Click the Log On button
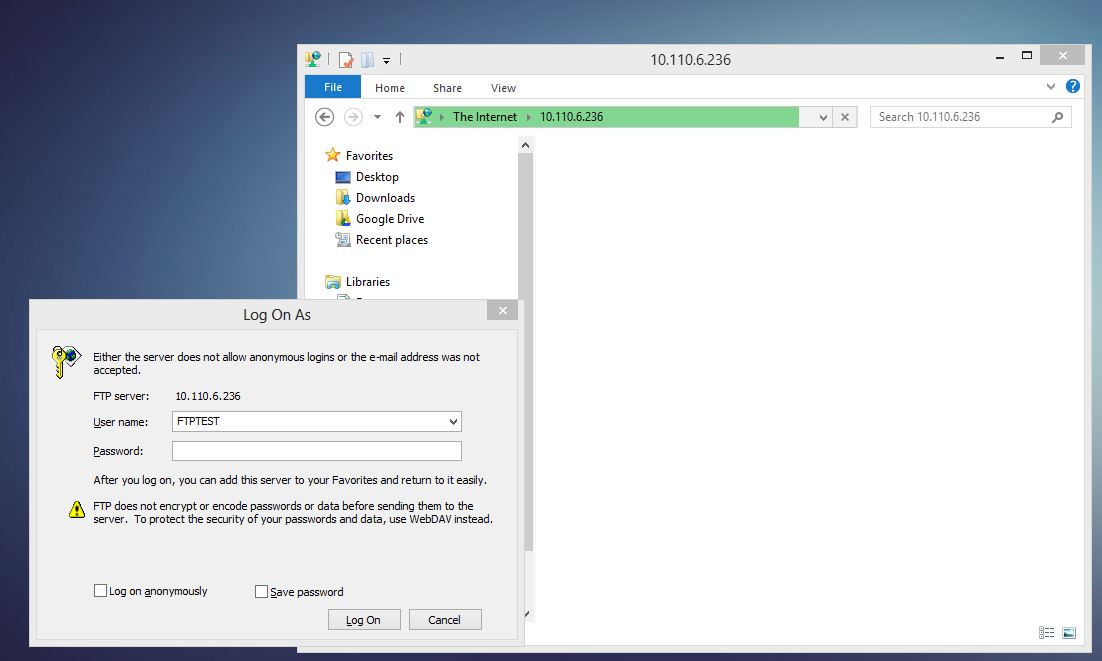The image size is (1102, 661). click(363, 619)
